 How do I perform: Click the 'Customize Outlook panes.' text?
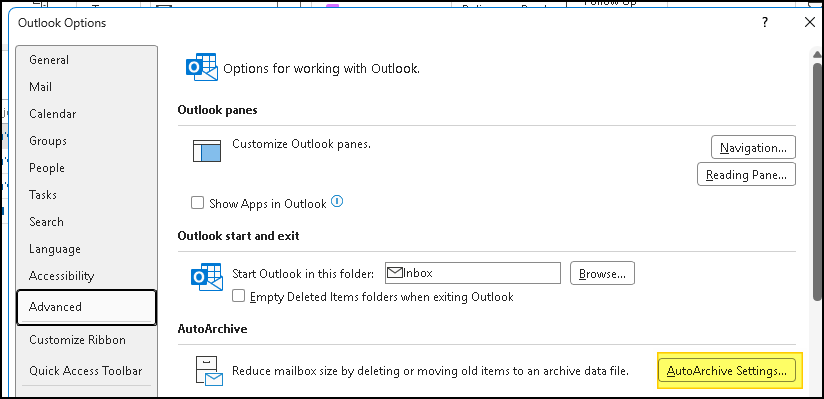coord(302,144)
